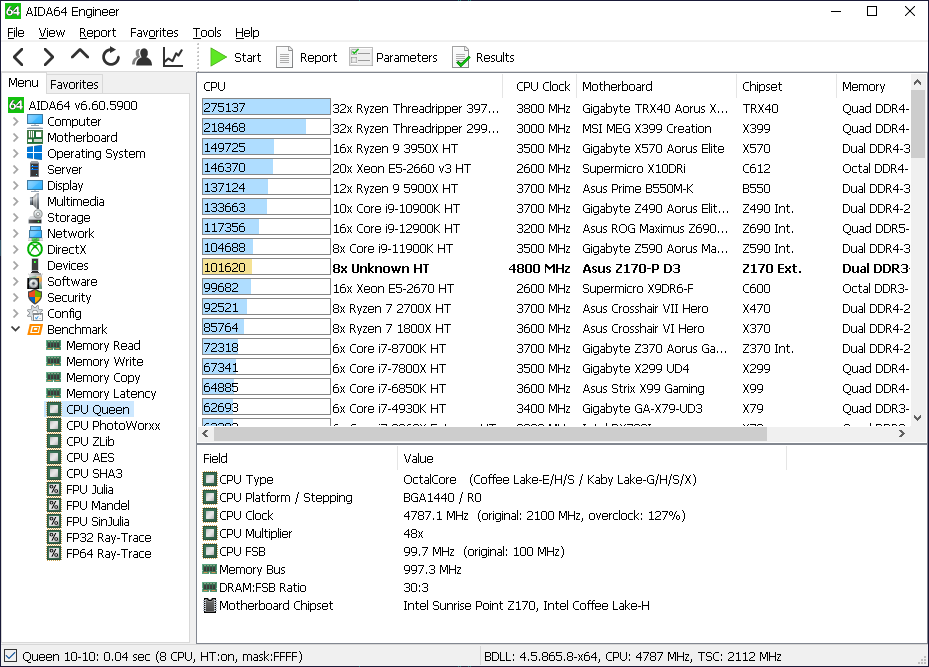The width and height of the screenshot is (929, 667).
Task: Open the Help menu
Action: point(247,33)
